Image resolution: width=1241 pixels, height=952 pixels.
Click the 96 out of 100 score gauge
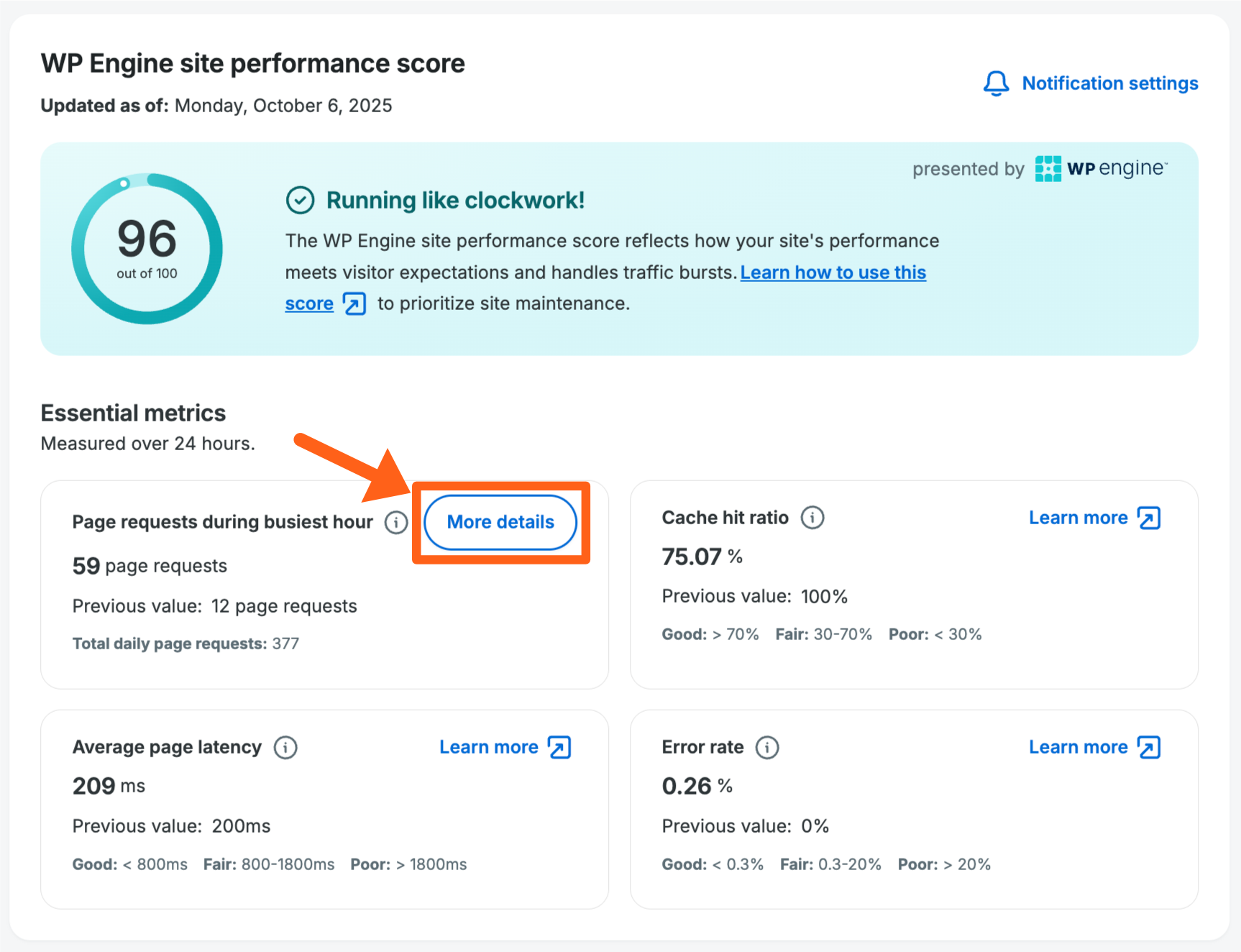click(x=147, y=249)
